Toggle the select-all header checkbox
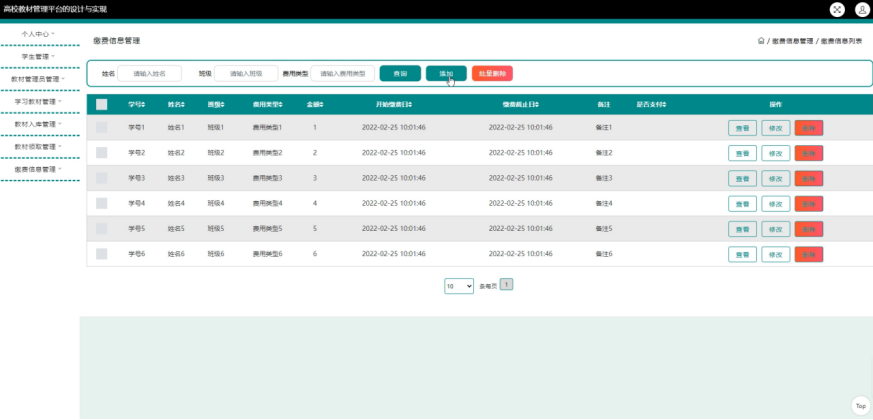 pyautogui.click(x=101, y=104)
